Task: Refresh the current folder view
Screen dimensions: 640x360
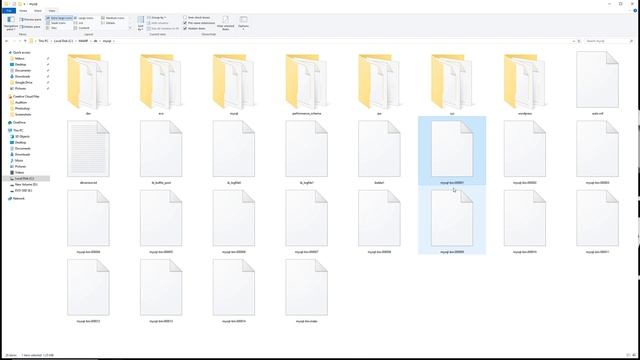Action: coord(579,41)
